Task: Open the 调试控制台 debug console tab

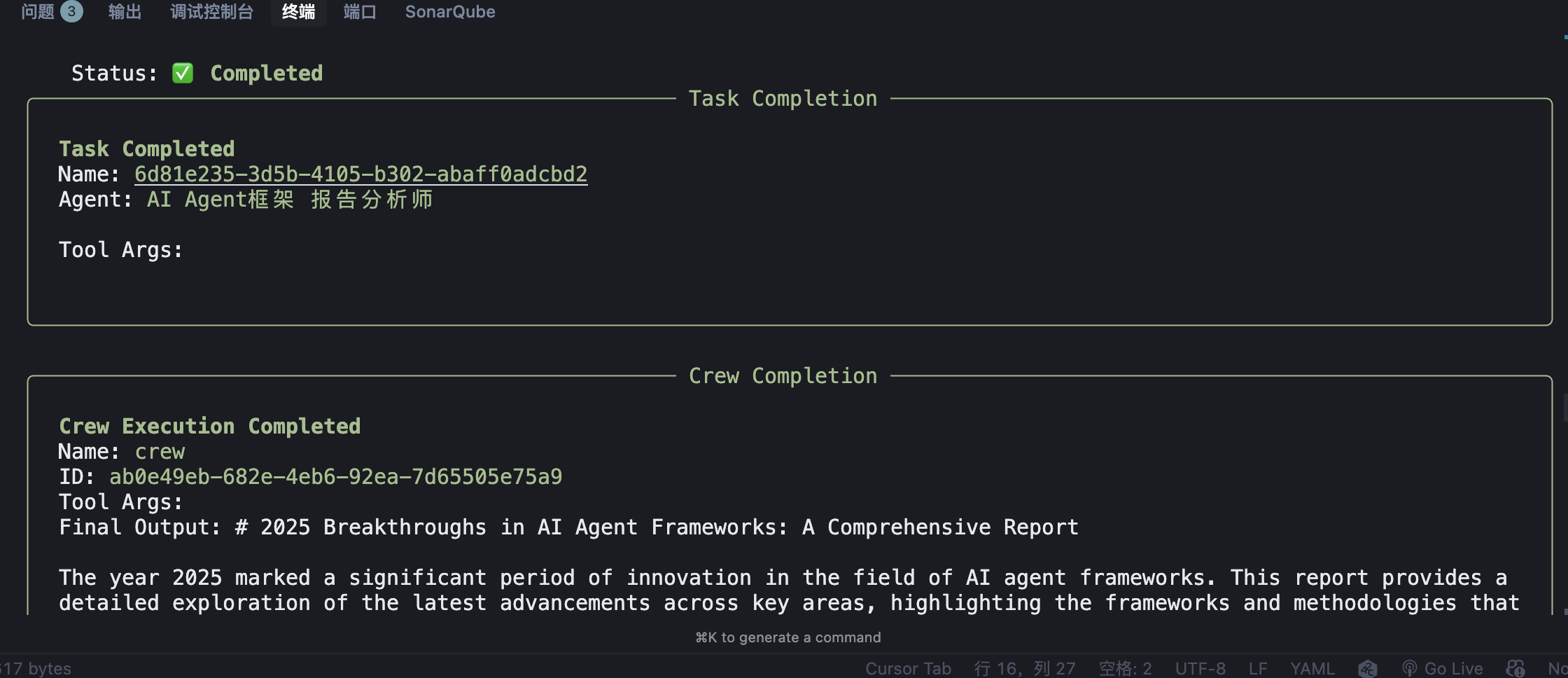Action: click(211, 12)
